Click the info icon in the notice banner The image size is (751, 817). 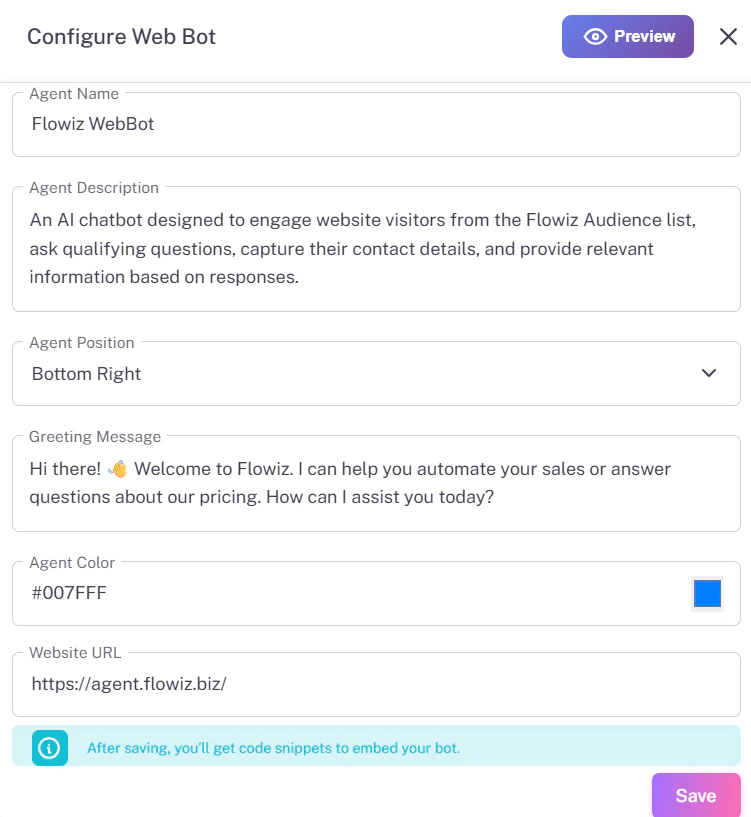tap(48, 747)
